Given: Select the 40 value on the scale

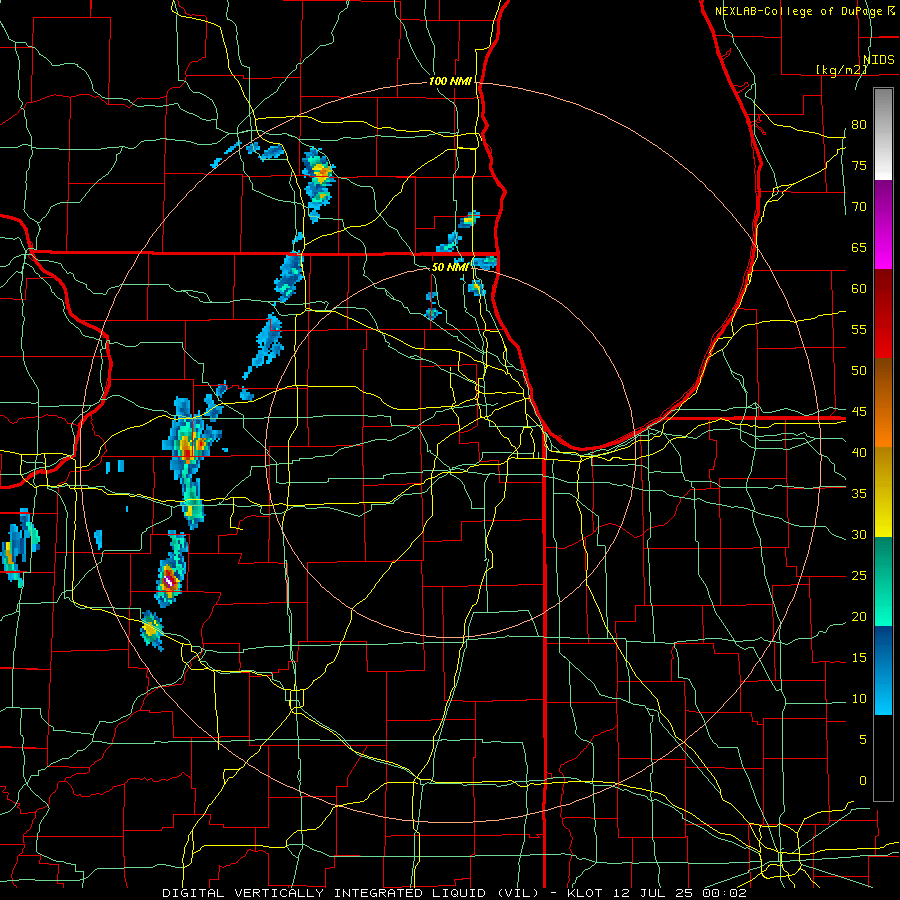Looking at the screenshot, I should [x=859, y=452].
